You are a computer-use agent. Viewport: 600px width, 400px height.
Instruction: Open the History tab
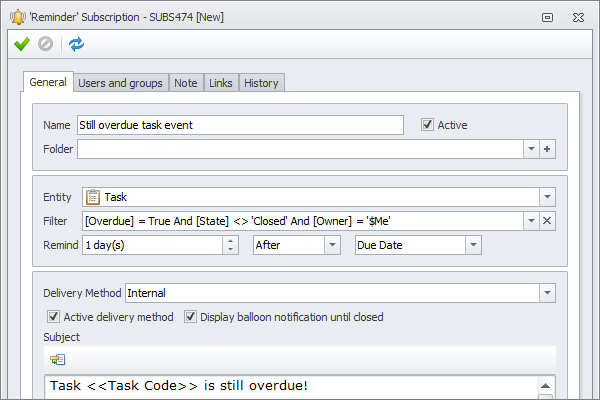pyautogui.click(x=261, y=83)
